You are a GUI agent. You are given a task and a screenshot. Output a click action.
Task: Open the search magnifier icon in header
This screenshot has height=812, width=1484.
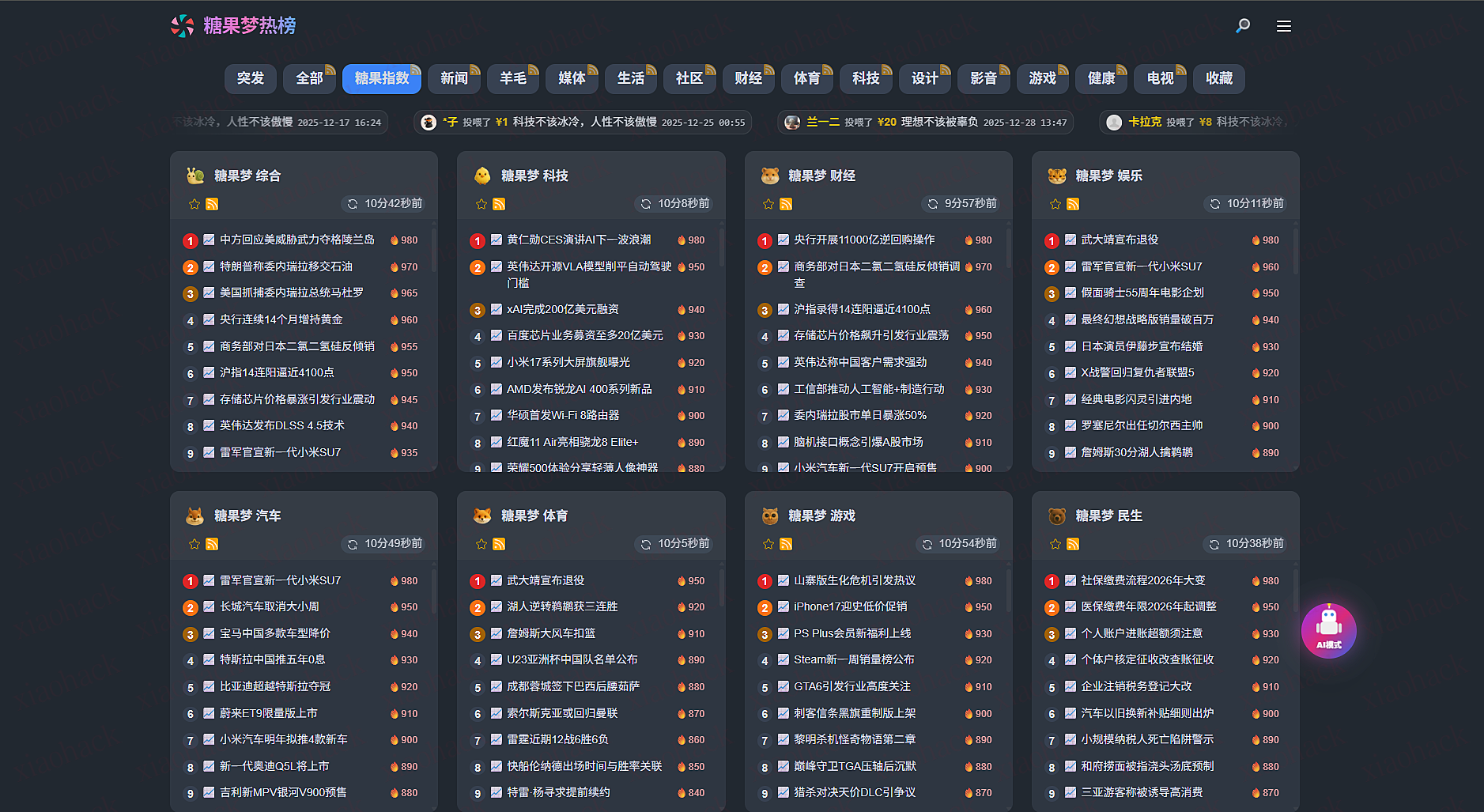[1243, 25]
